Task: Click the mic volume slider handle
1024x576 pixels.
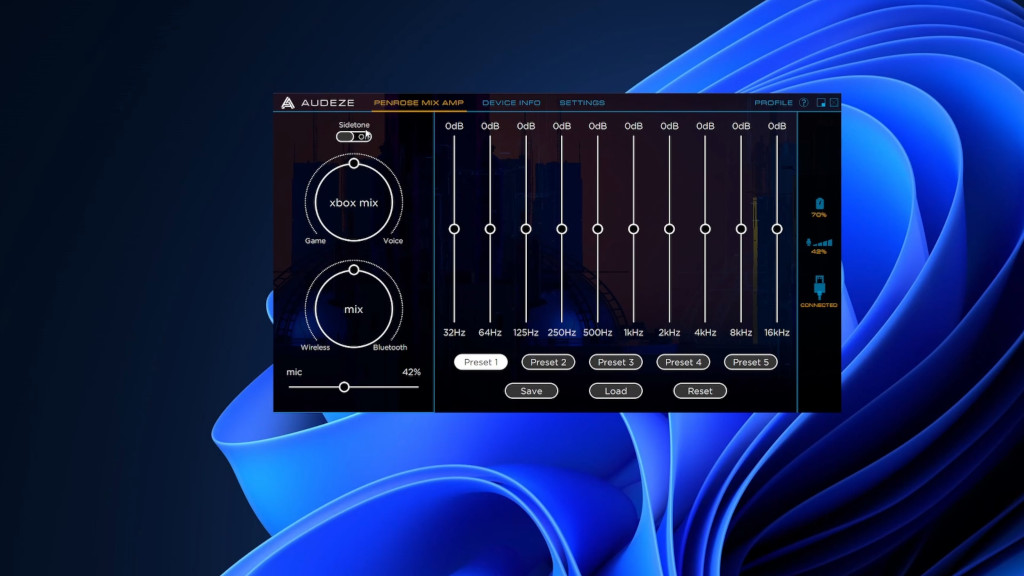Action: (344, 387)
